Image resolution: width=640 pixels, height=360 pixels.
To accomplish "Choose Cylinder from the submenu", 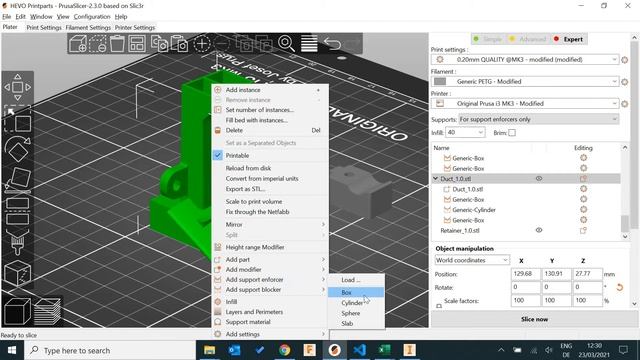I will pyautogui.click(x=356, y=303).
